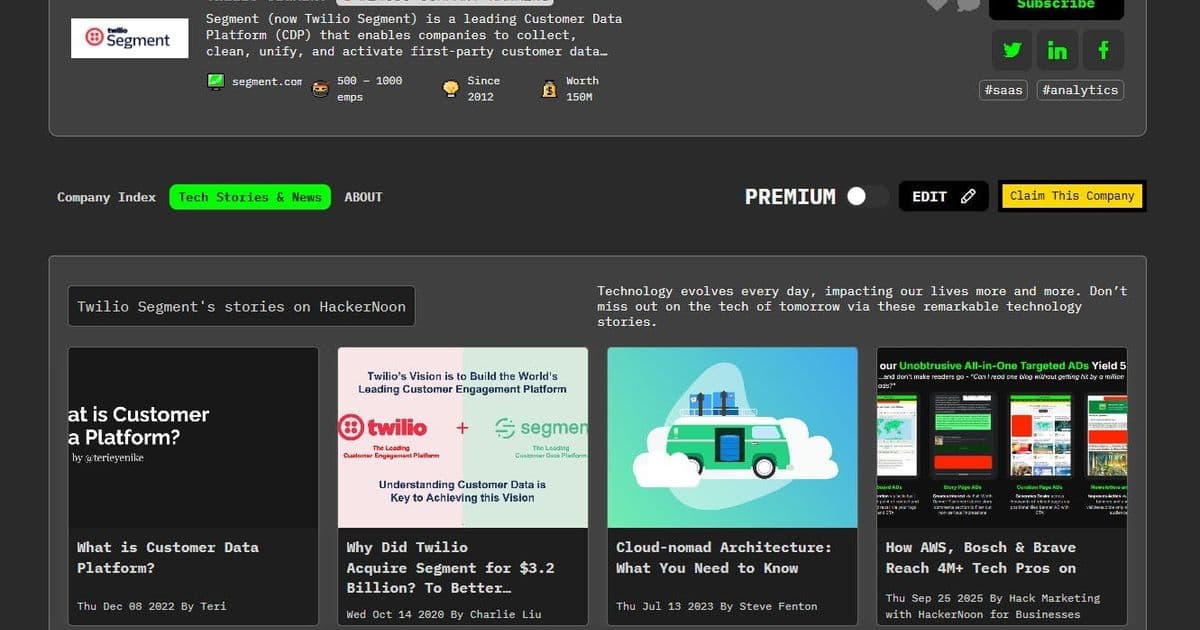Share the company via the Twitter icon
This screenshot has height=630, width=1200.
(1011, 49)
